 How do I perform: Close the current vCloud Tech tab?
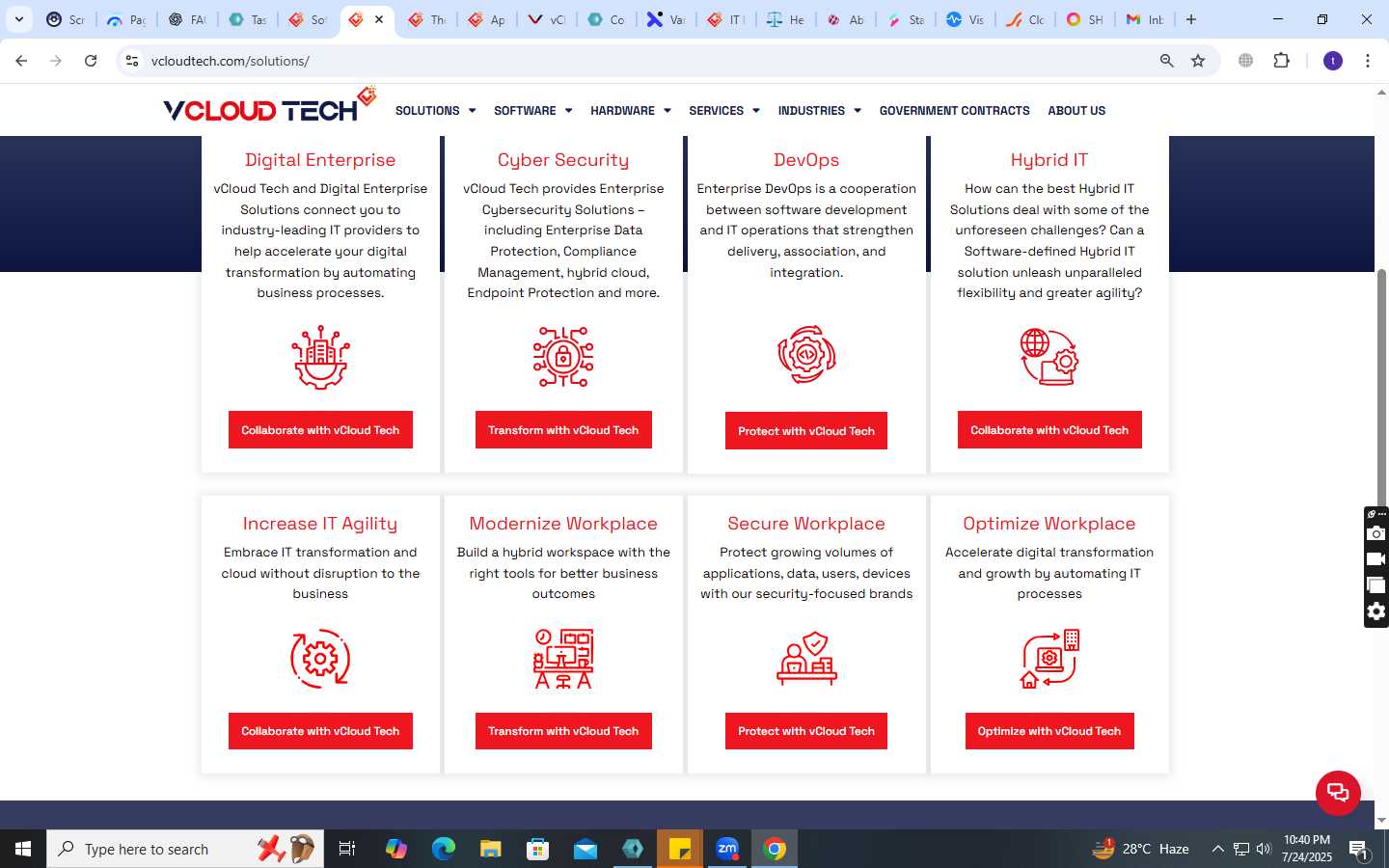point(379,19)
